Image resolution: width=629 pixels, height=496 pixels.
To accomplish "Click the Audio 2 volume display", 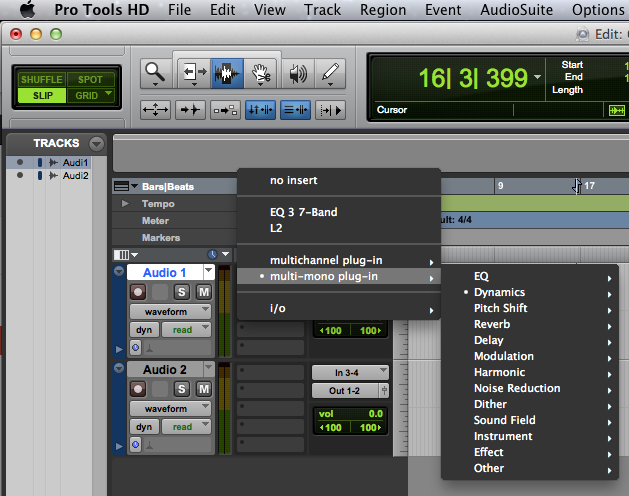I will (x=350, y=414).
